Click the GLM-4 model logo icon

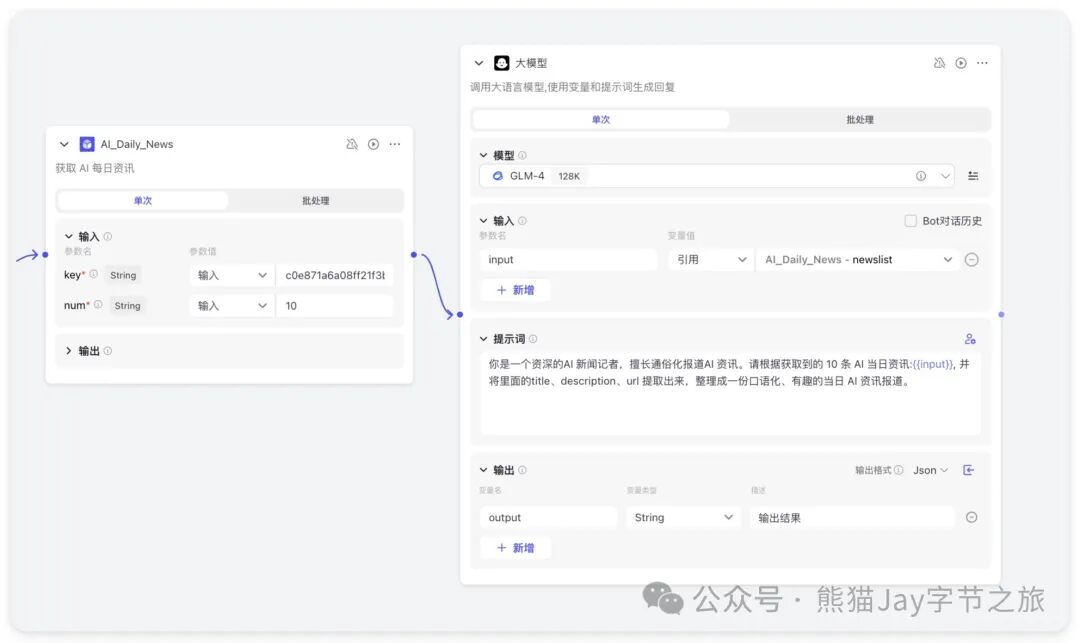click(x=497, y=176)
